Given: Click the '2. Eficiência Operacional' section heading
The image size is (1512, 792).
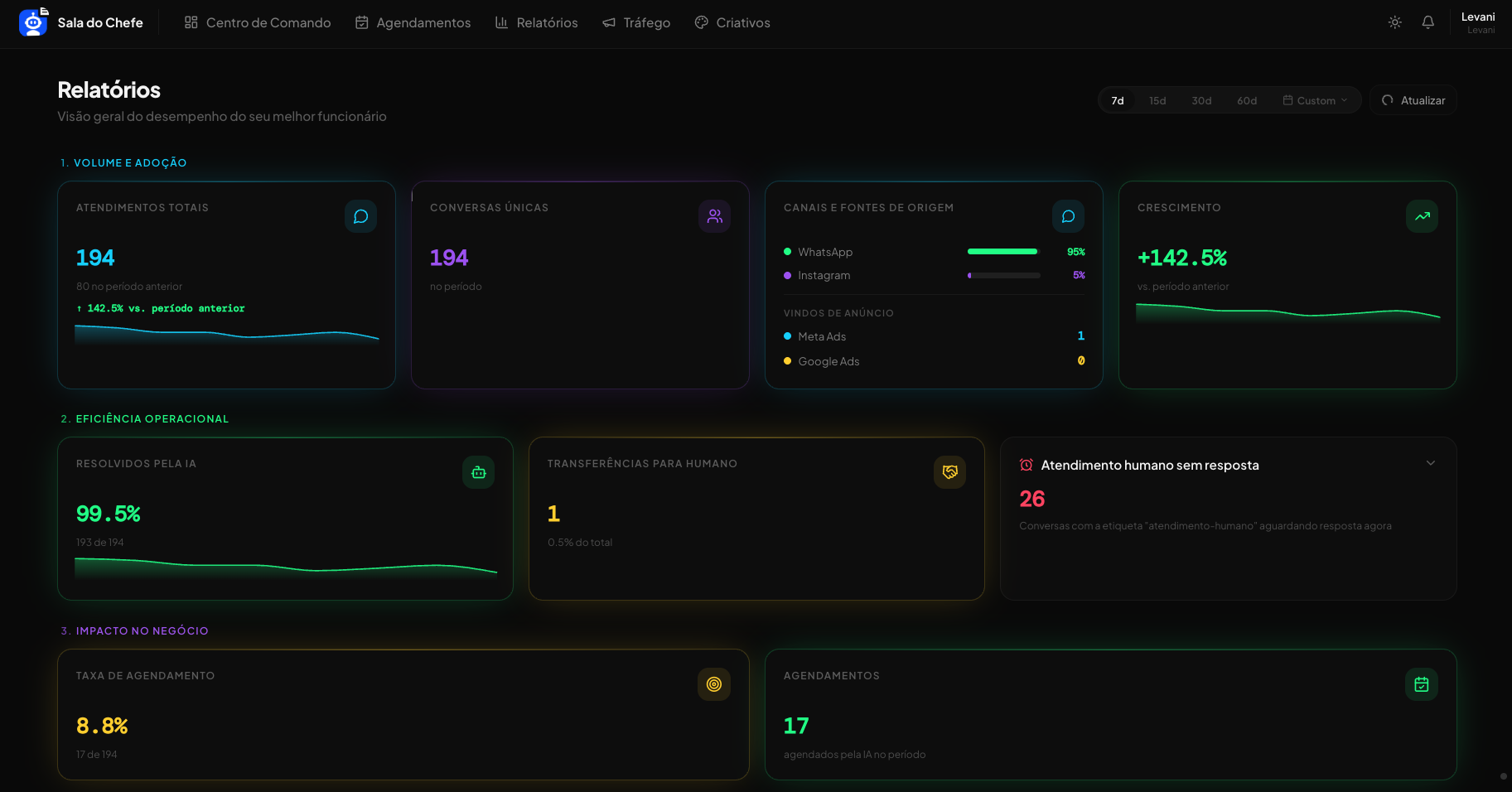Looking at the screenshot, I should 145,419.
